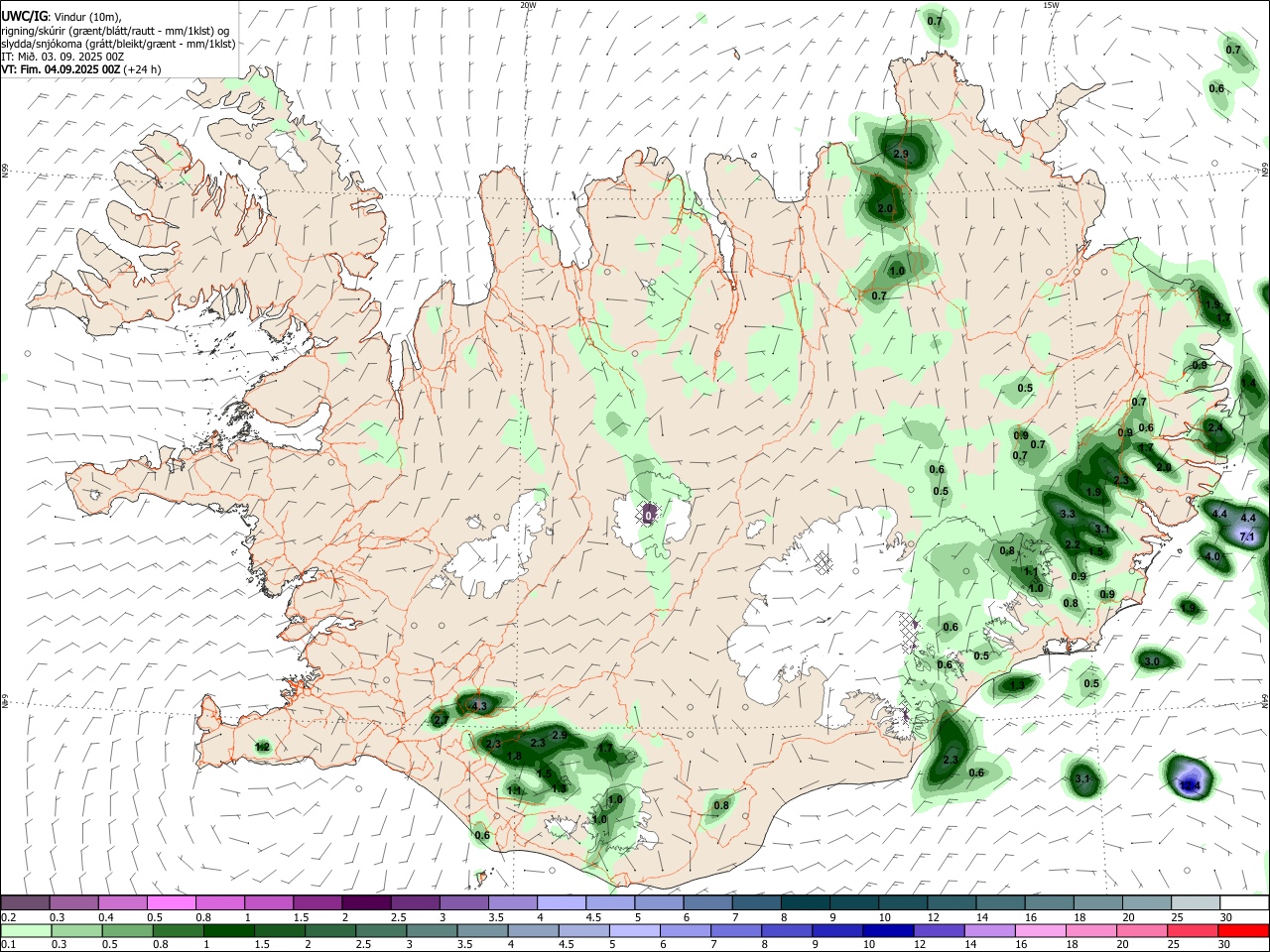Viewport: 1270px width, 952px height.
Task: Click the slydda/snjókoma legend description line
Action: 118,44
